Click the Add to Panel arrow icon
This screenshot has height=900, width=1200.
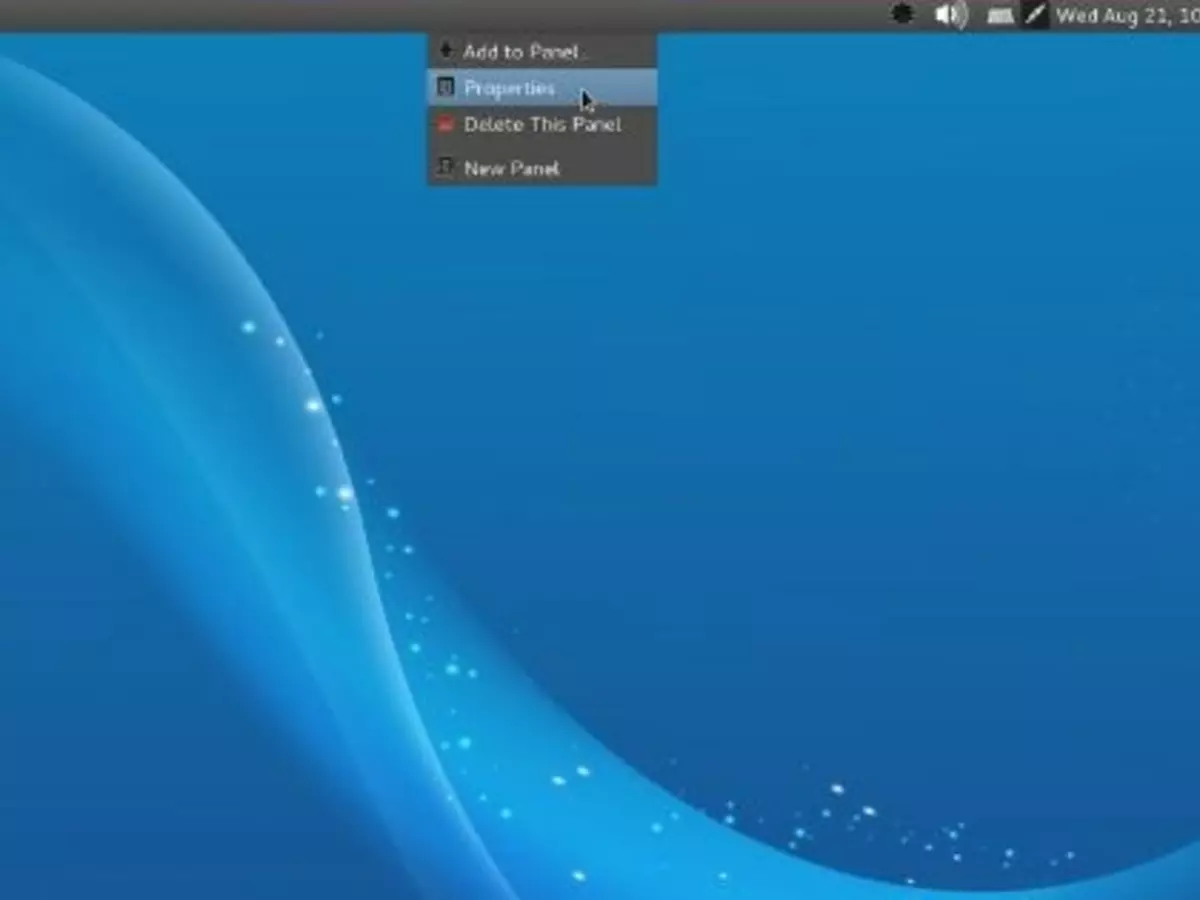tap(446, 51)
